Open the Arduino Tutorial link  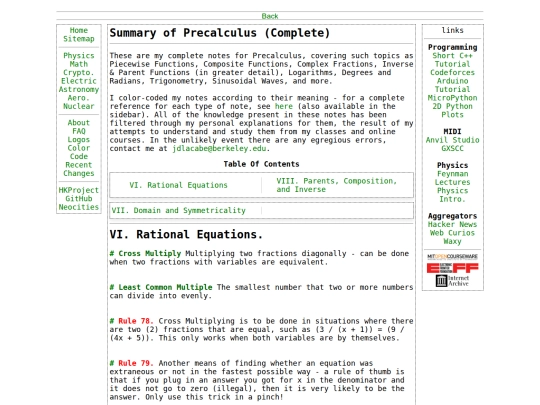pyautogui.click(x=452, y=85)
